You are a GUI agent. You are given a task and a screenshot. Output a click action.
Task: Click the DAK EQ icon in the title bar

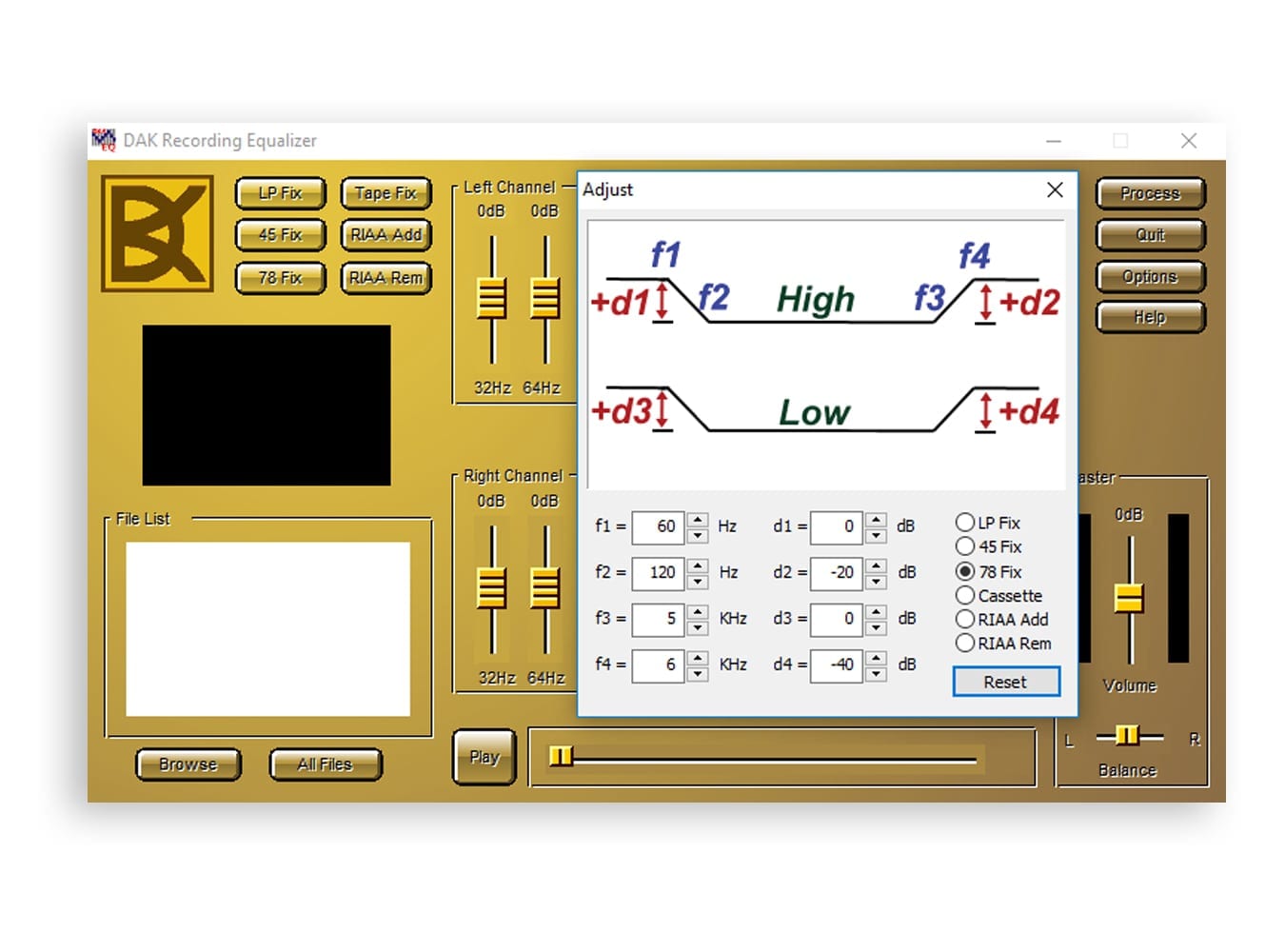click(106, 140)
